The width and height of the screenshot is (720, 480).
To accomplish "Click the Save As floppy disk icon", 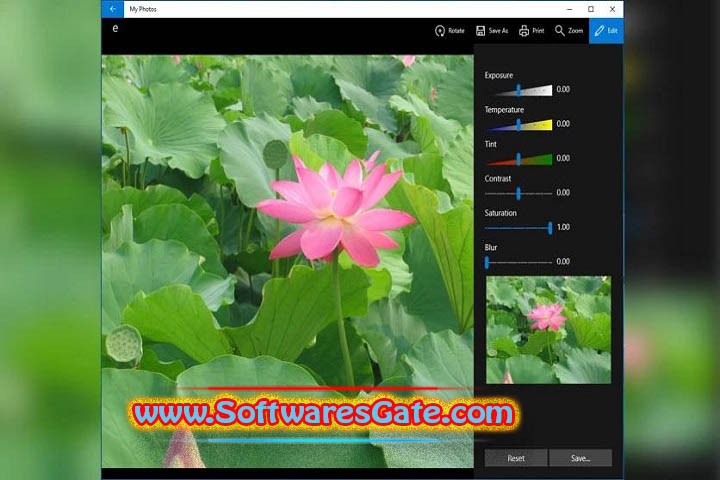I will tap(480, 31).
